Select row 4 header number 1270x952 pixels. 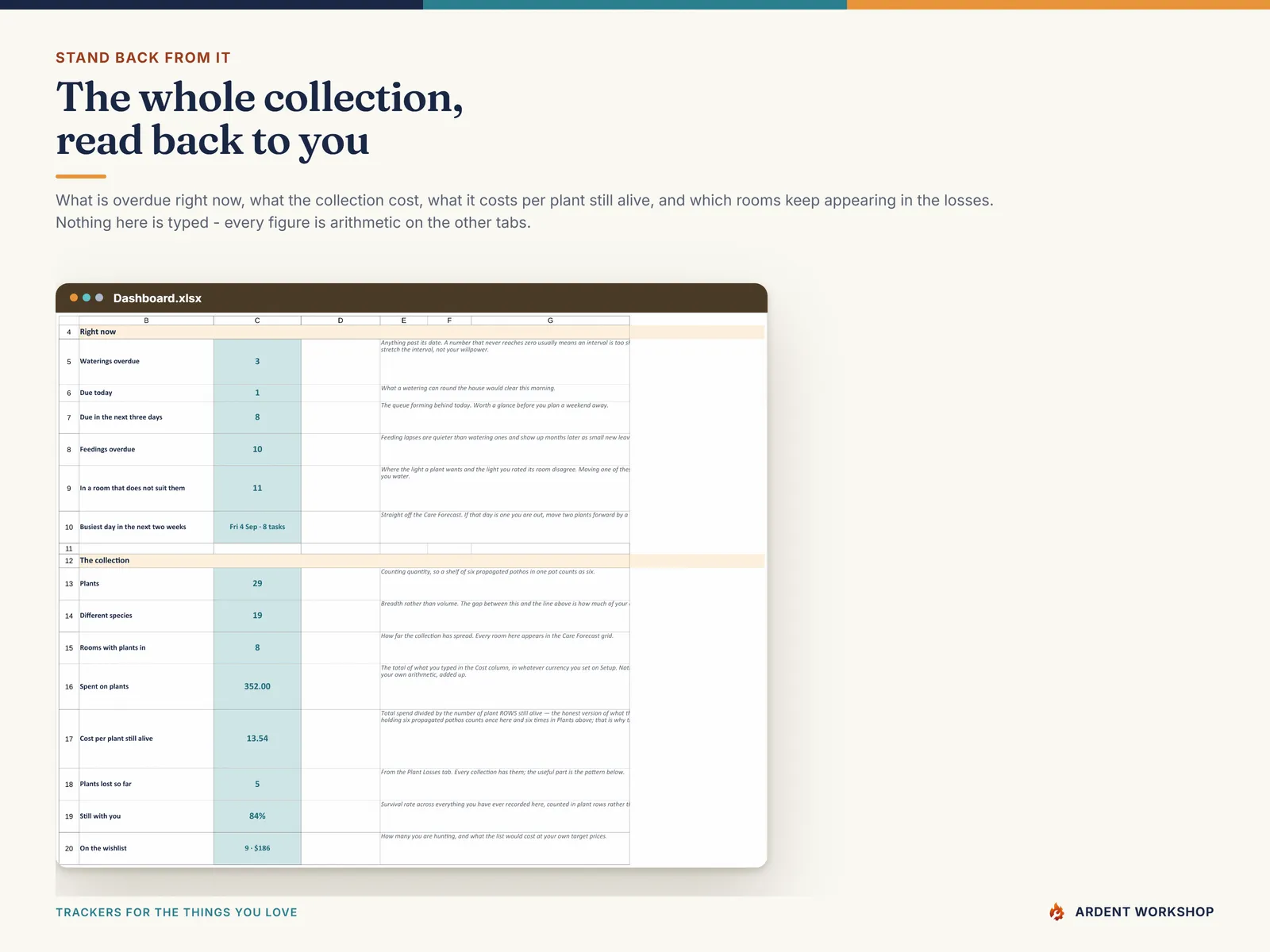tap(69, 332)
